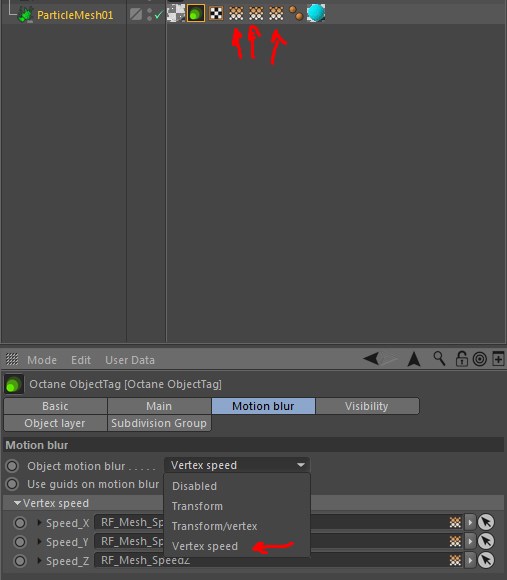This screenshot has width=507, height=580.
Task: Open the Object layer tab
Action: click(55, 423)
